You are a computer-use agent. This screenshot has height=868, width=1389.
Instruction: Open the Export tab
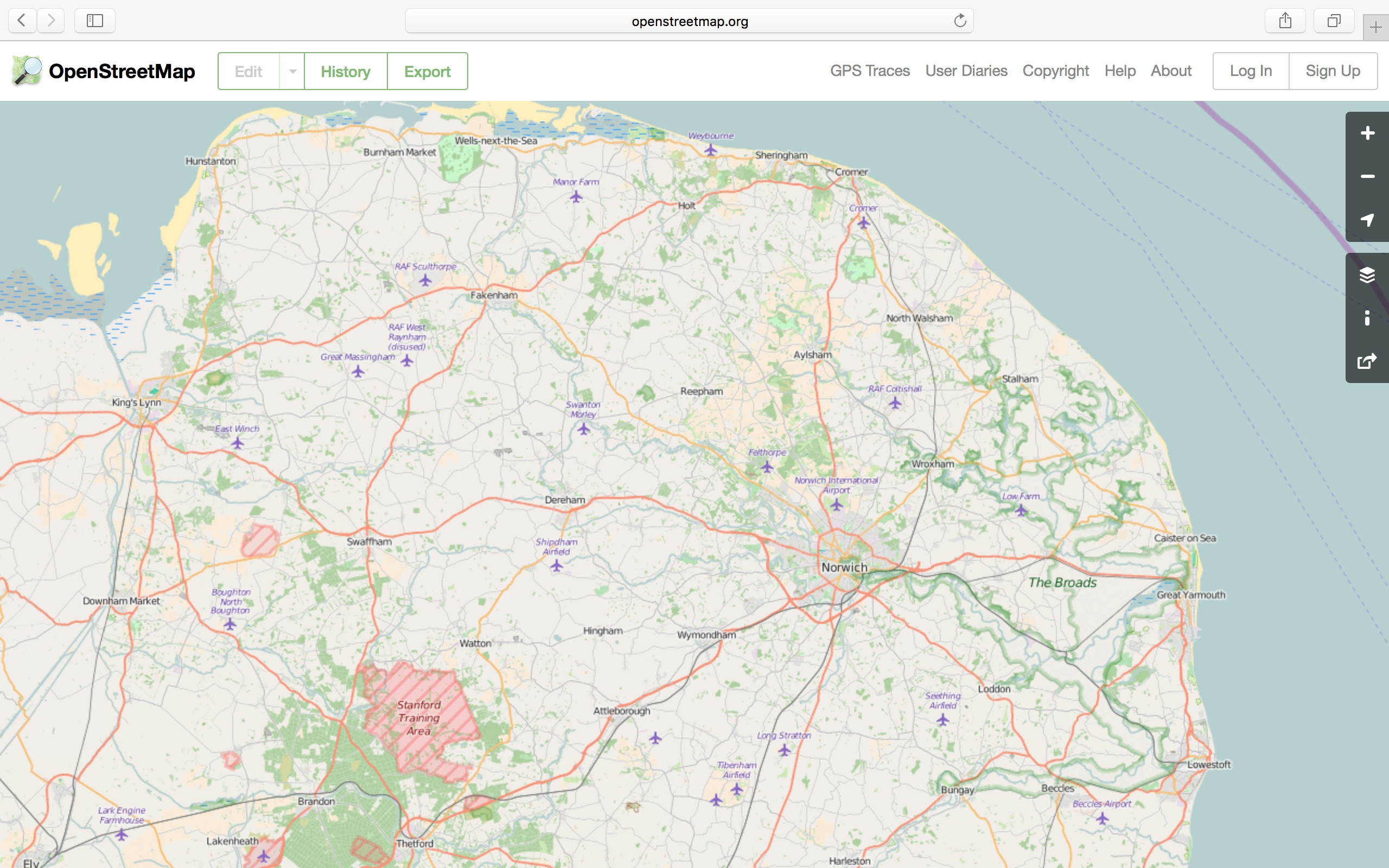coord(427,71)
